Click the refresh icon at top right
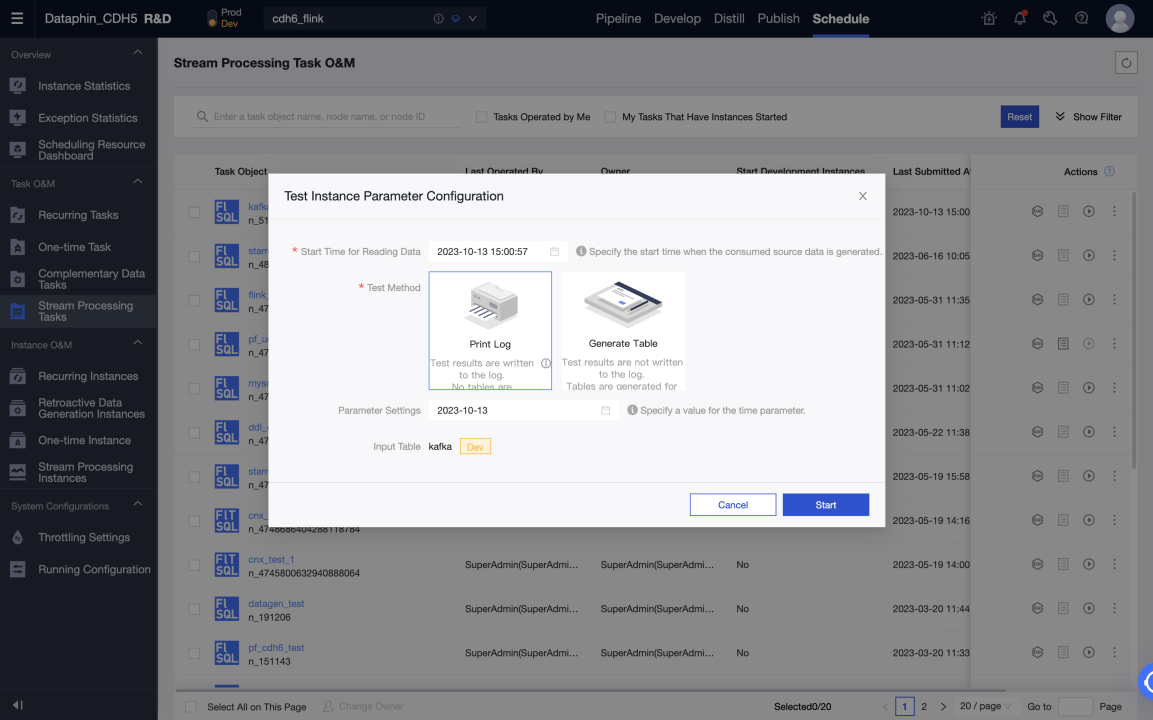The height and width of the screenshot is (720, 1153). (1126, 63)
